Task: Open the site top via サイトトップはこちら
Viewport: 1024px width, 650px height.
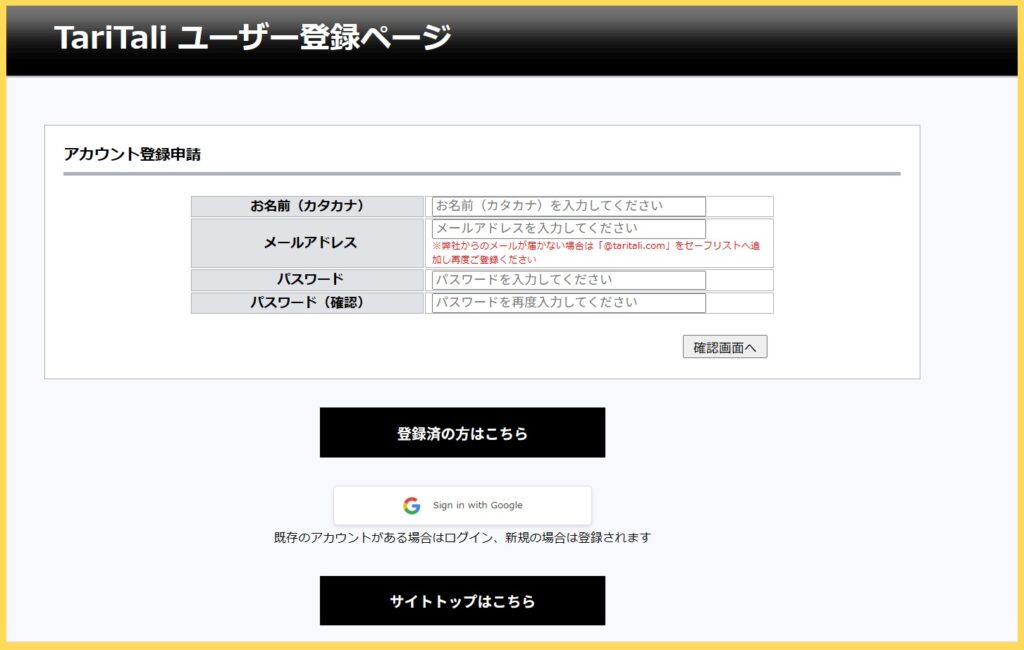Action: (x=462, y=600)
